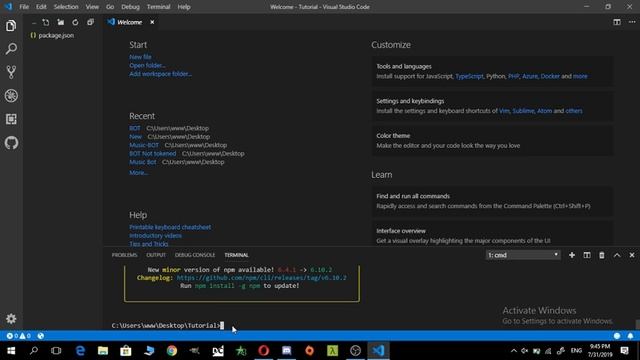Open Find and run all commands item
The image size is (640, 360).
pos(492,201)
